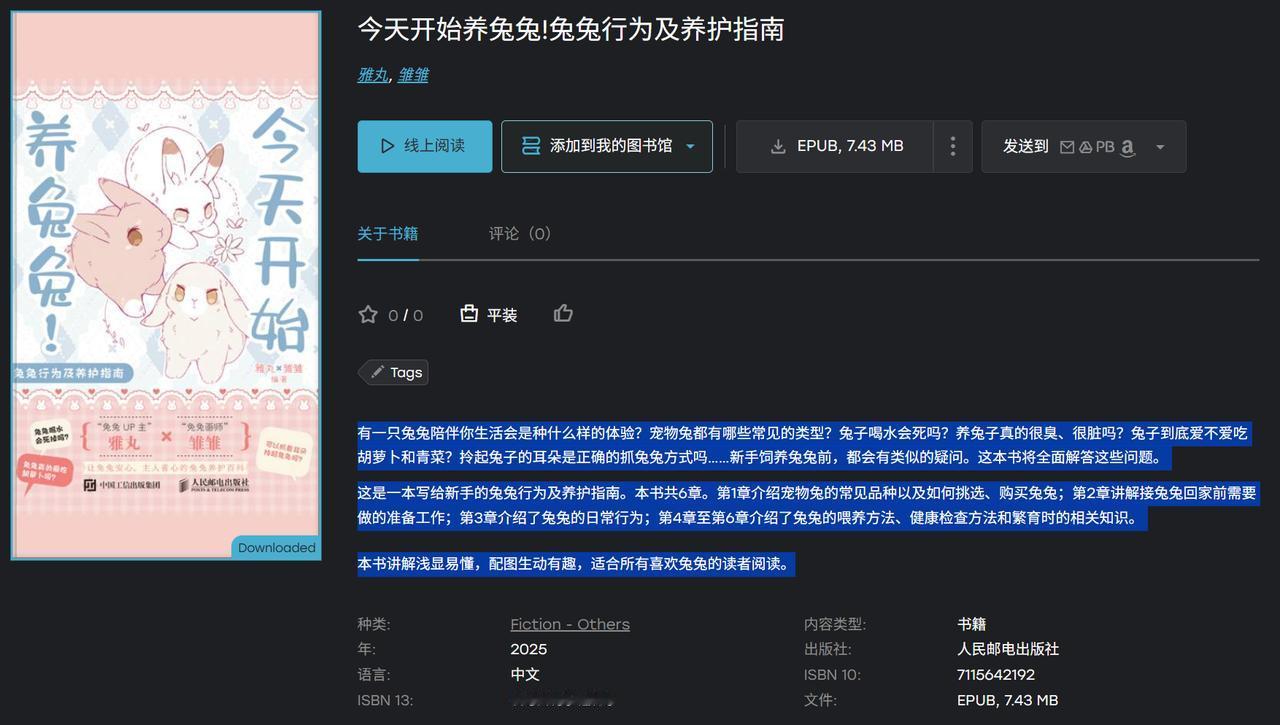Click the language value 中文
This screenshot has width=1280, height=725.
[525, 675]
